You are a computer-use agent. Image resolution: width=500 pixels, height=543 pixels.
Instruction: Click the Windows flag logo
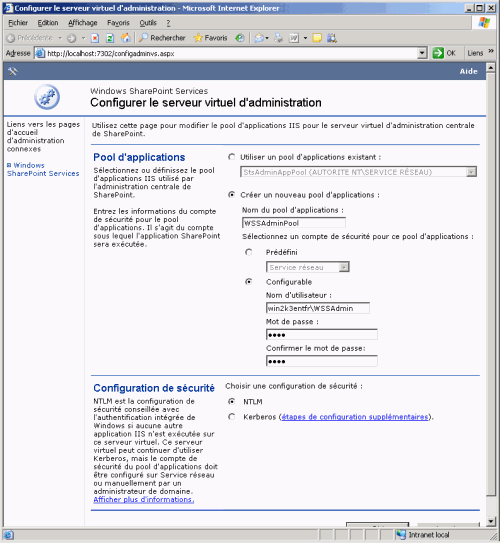coord(484,23)
